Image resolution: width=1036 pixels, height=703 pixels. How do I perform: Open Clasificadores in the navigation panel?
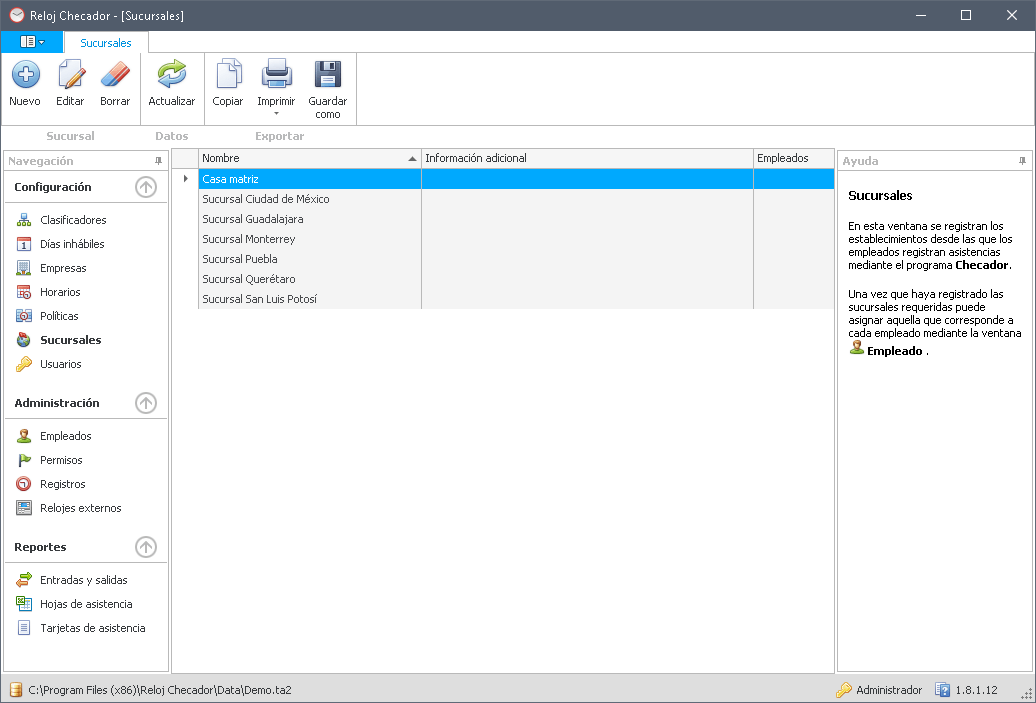click(x=73, y=220)
